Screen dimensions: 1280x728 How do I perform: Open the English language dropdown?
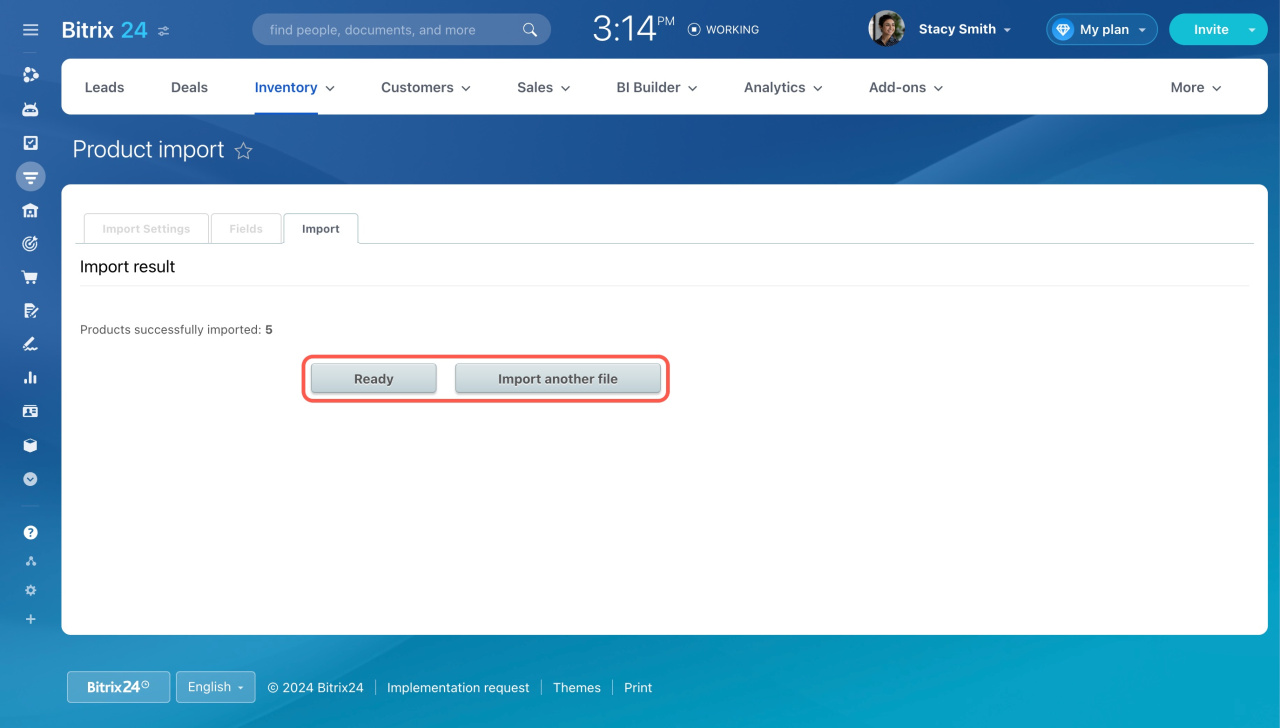click(215, 687)
